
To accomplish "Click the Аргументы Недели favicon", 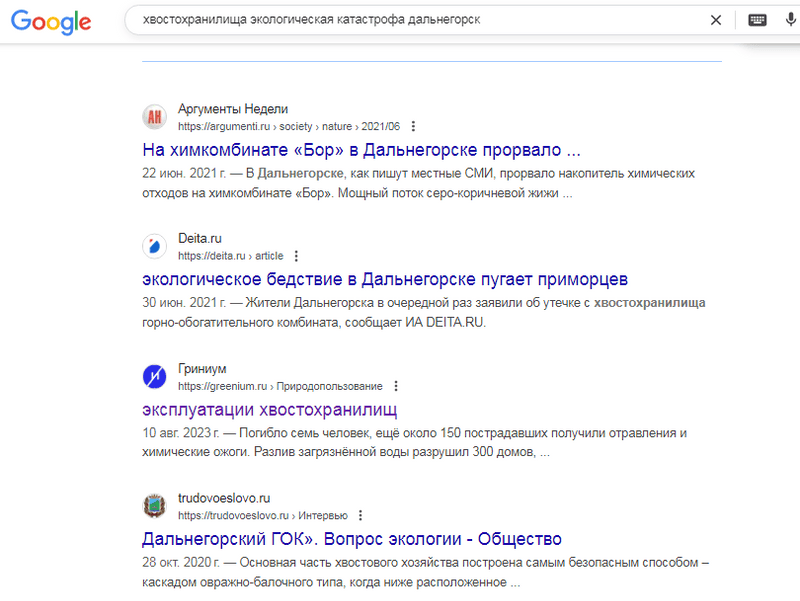I will click(154, 117).
